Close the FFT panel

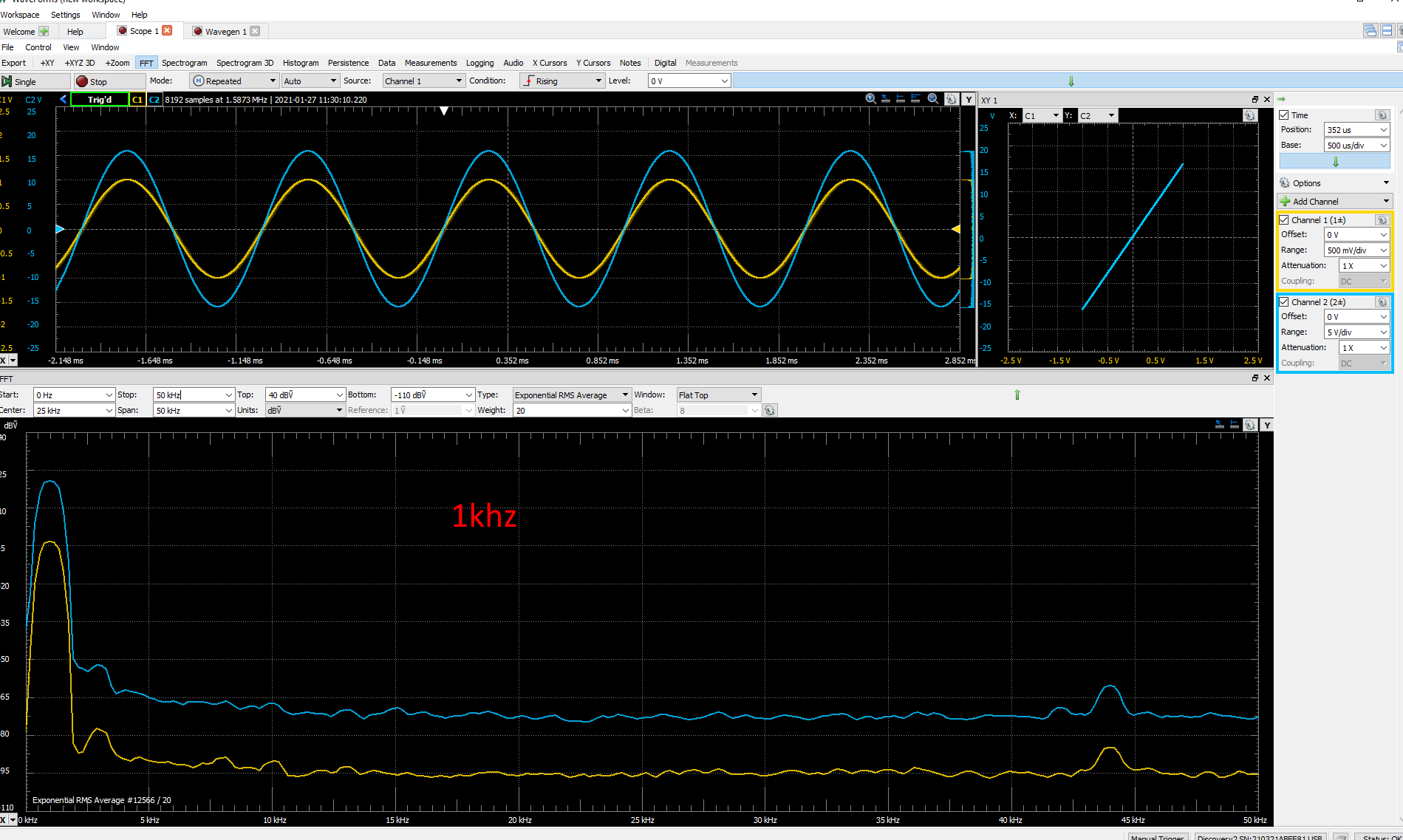(1266, 378)
